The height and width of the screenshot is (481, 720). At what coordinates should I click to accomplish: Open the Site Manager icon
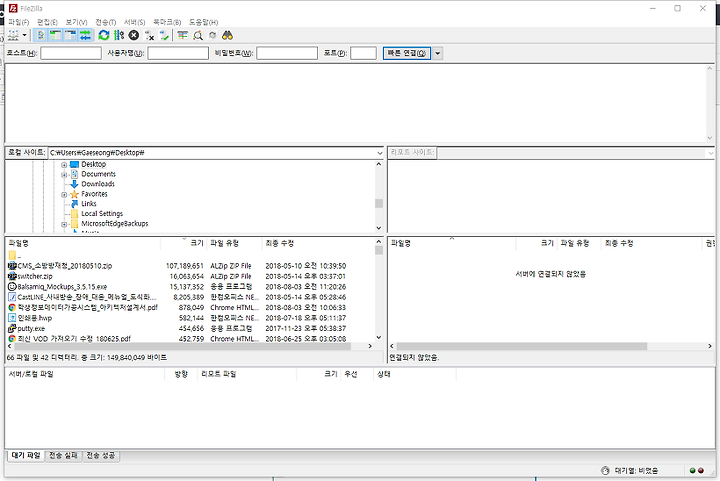(13, 35)
